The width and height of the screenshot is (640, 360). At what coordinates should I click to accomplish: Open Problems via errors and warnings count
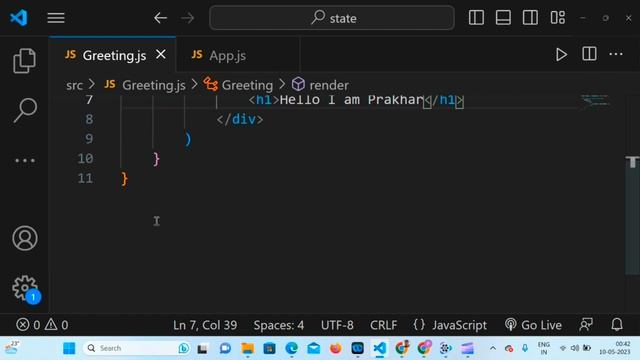pos(42,325)
